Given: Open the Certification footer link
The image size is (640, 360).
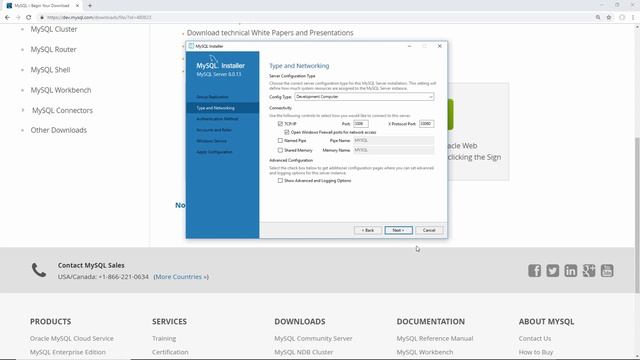Looking at the screenshot, I should (170, 352).
